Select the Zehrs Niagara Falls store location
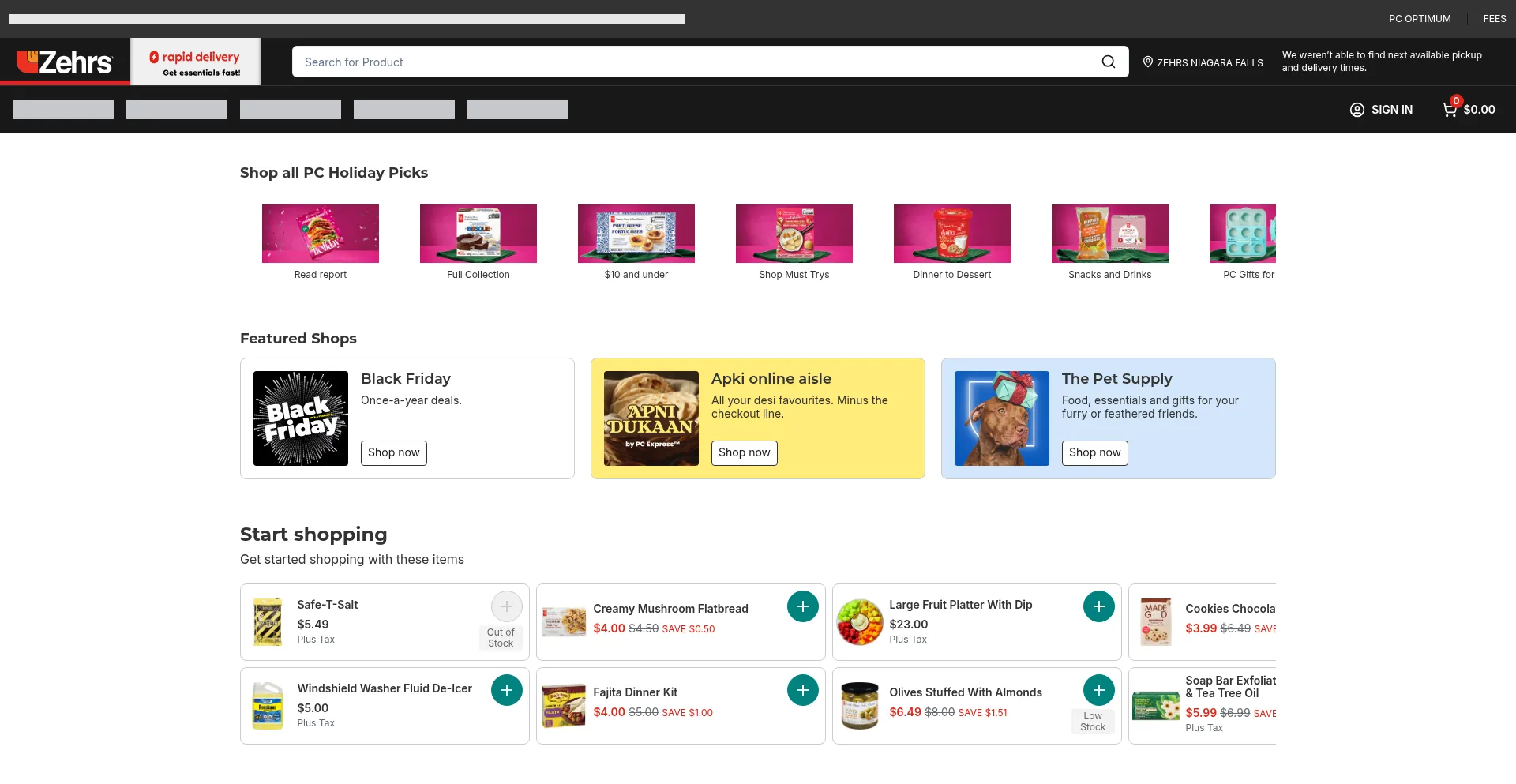The width and height of the screenshot is (1516, 784). (1203, 62)
